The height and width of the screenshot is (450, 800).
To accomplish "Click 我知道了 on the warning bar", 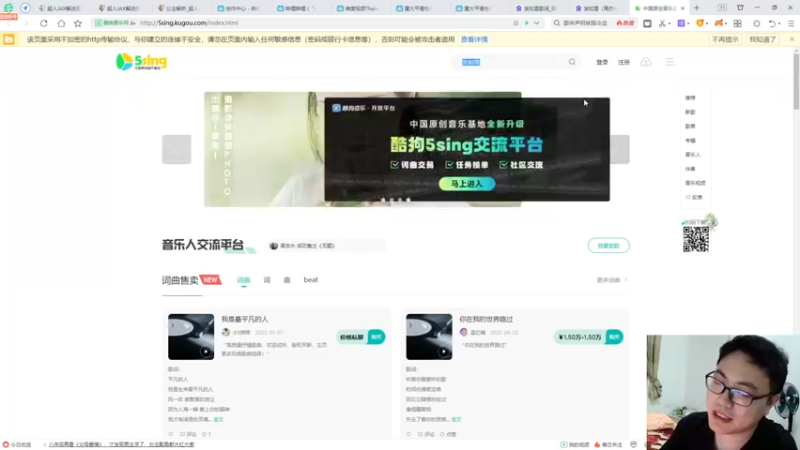I will click(762, 39).
